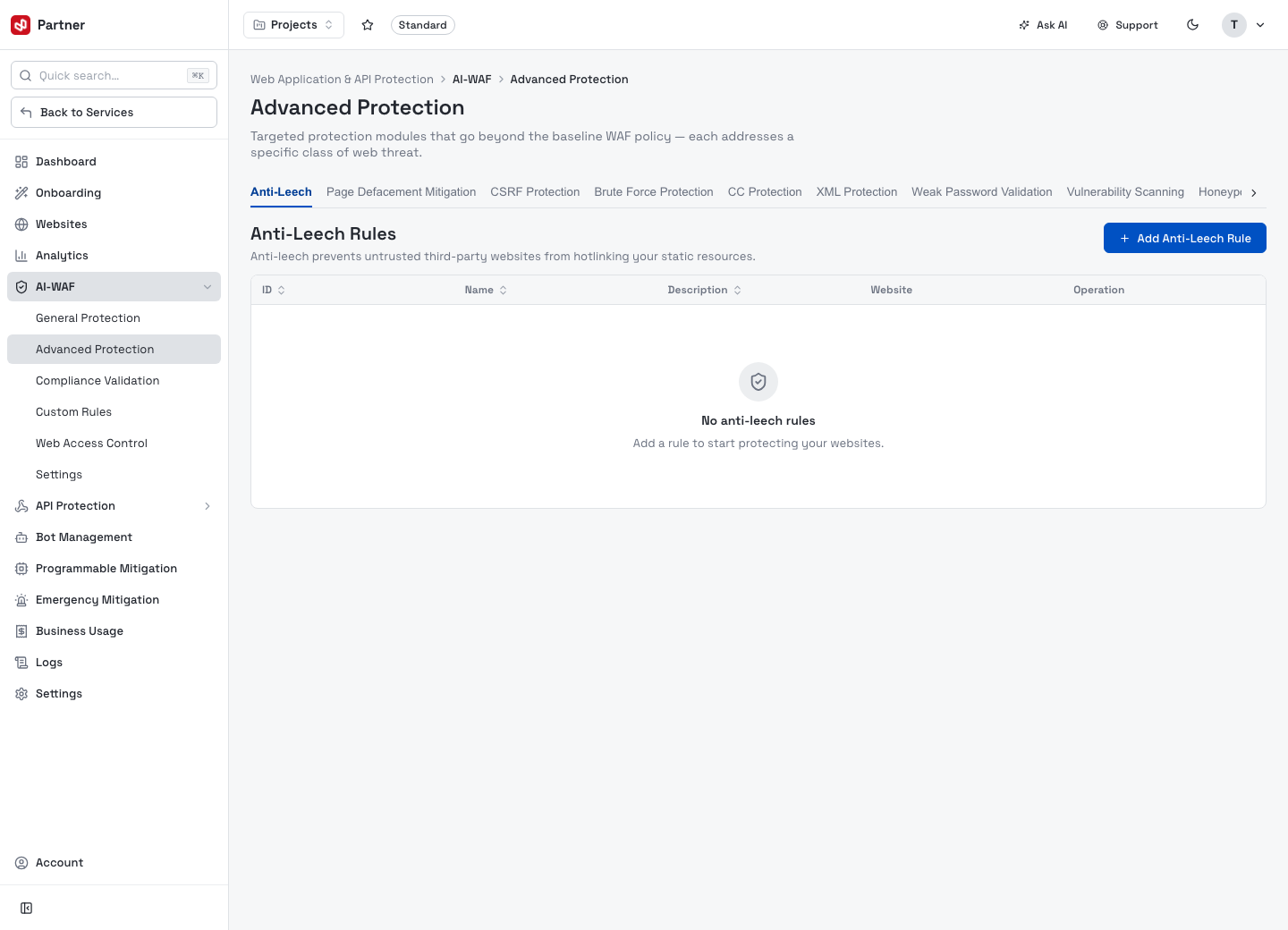Click the Emergency Mitigation siren icon
This screenshot has width=1288, height=930.
click(21, 600)
